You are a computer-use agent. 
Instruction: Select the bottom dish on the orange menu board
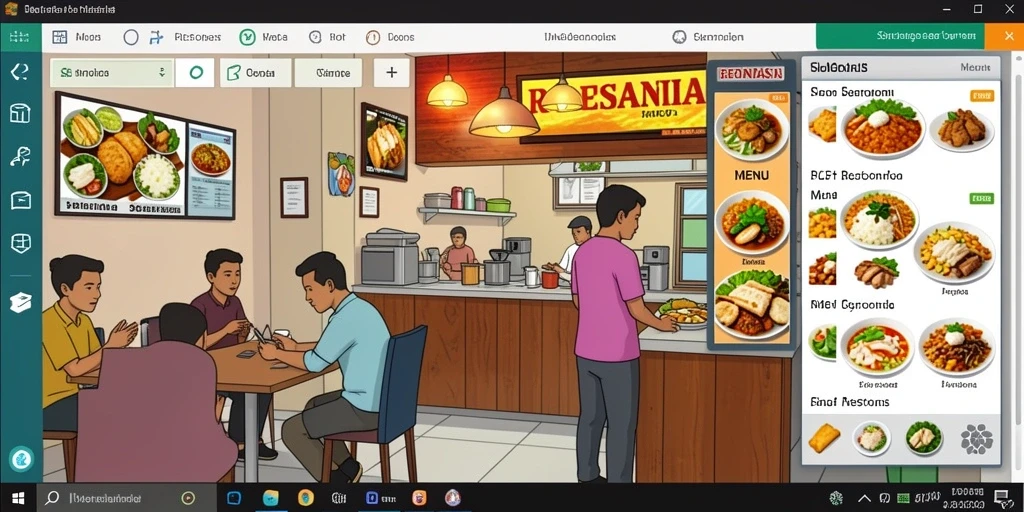752,306
